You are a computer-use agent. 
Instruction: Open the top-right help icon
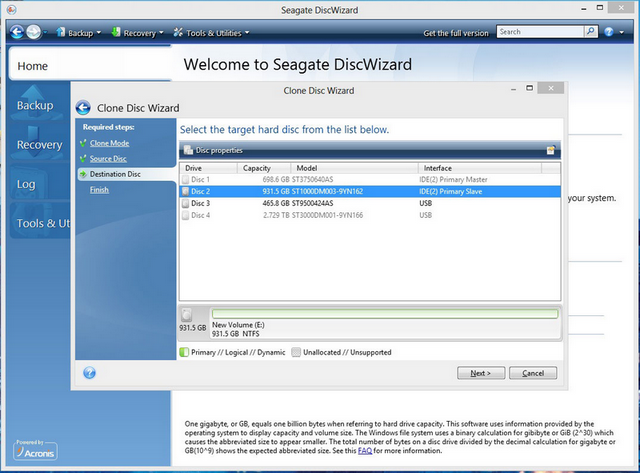(609, 32)
